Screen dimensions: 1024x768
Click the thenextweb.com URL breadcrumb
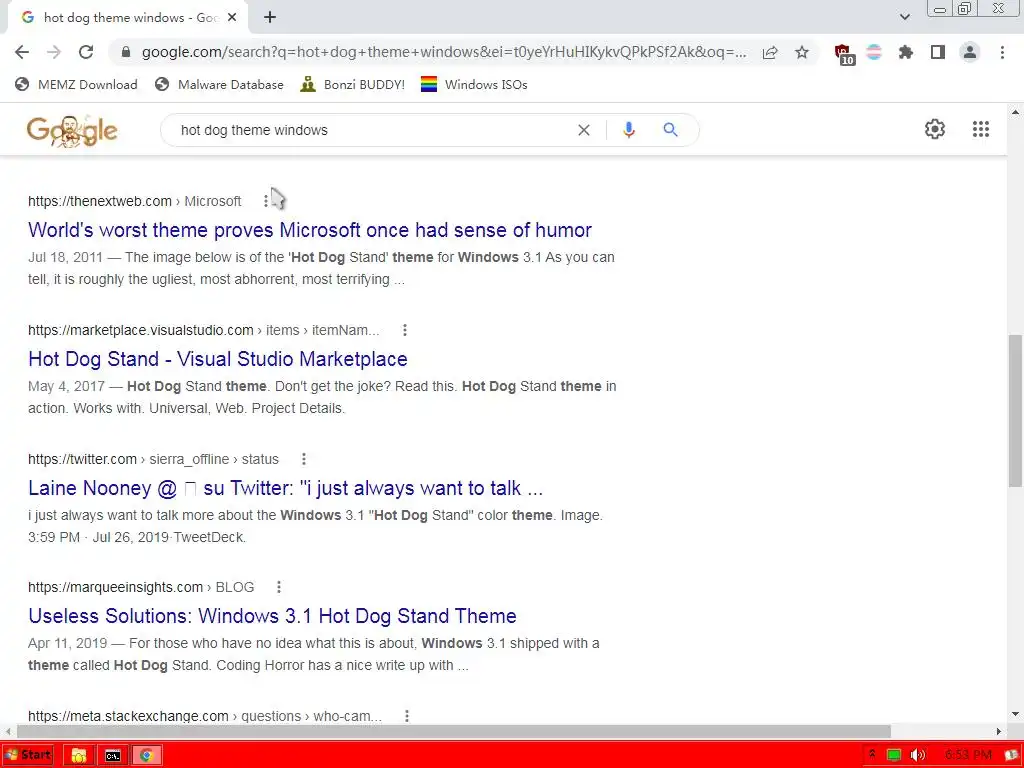click(135, 201)
